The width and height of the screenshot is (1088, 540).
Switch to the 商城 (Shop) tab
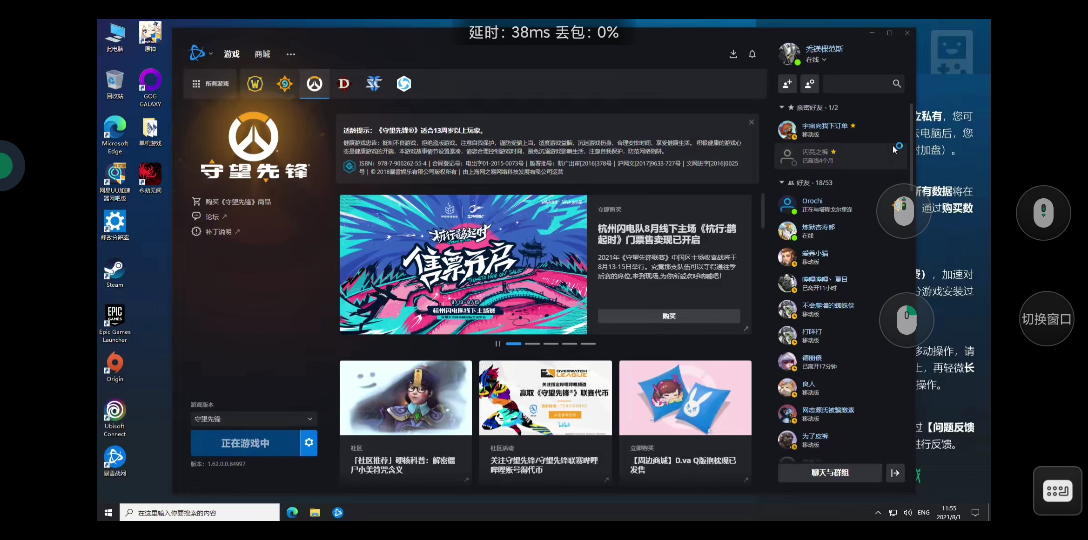262,54
